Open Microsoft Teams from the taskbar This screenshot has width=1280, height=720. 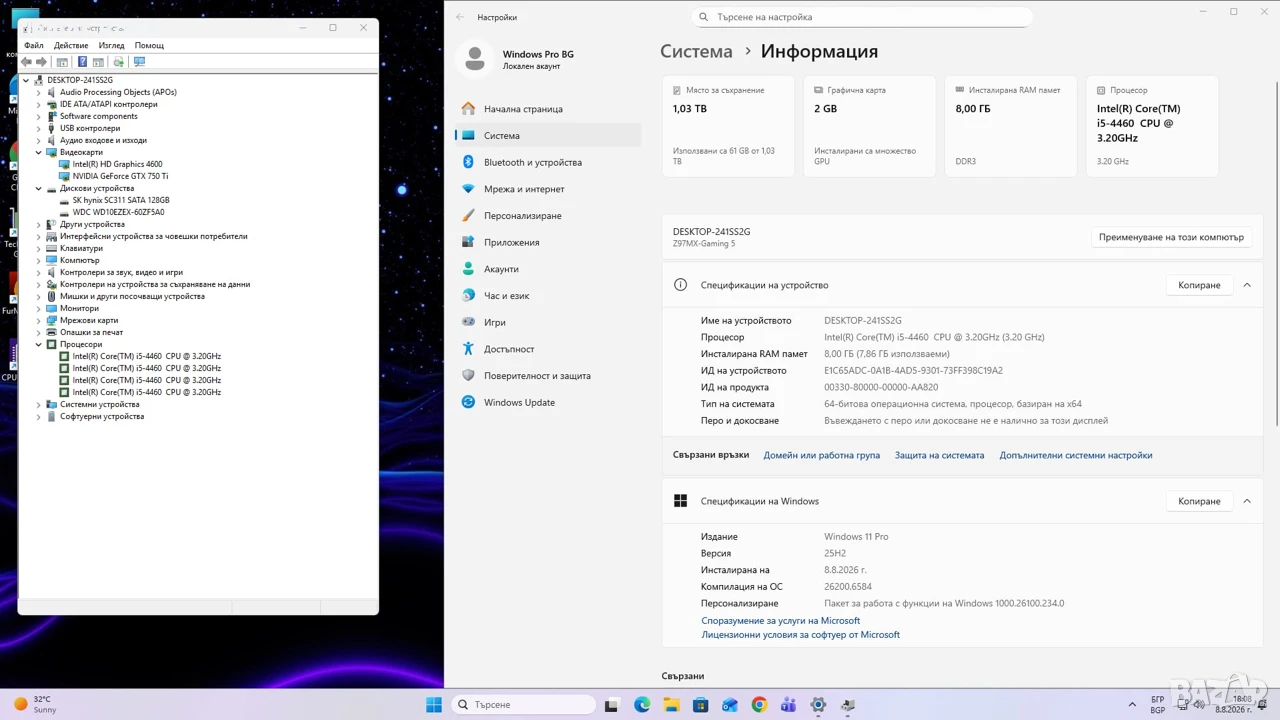788,705
